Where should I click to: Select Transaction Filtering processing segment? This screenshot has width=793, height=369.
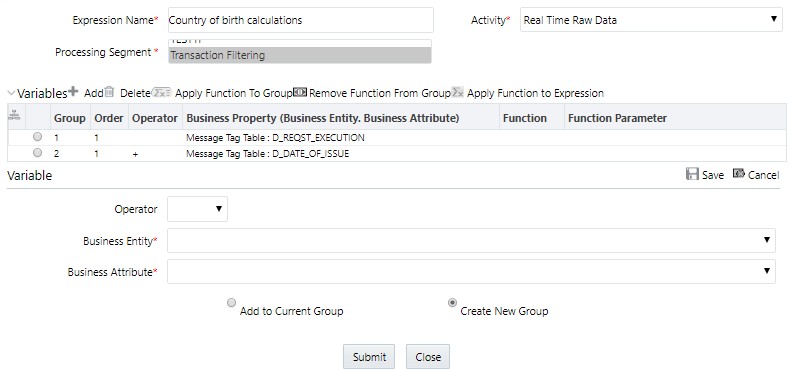[x=299, y=55]
